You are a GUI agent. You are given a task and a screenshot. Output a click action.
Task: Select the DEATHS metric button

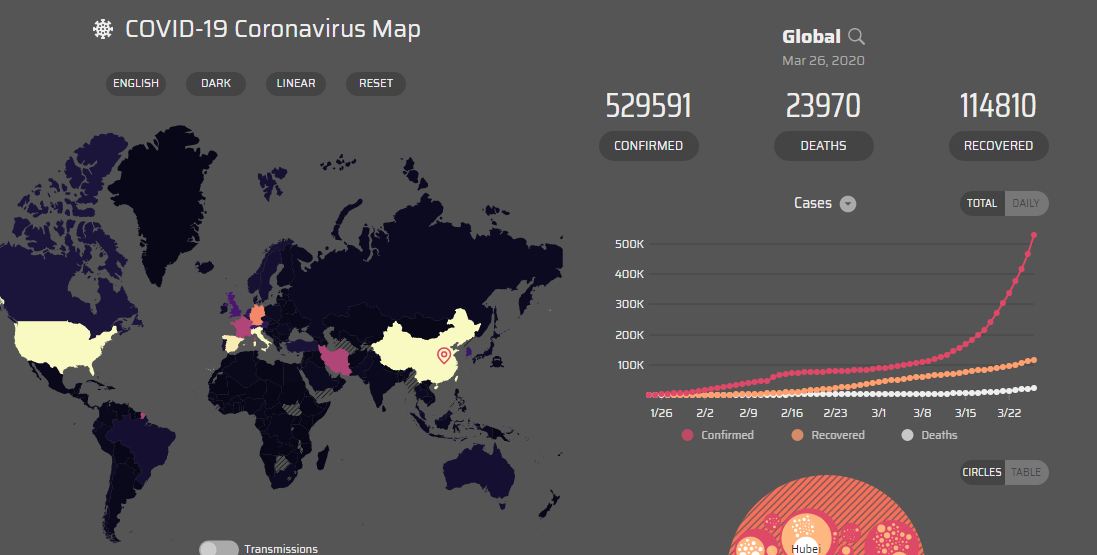click(x=823, y=146)
